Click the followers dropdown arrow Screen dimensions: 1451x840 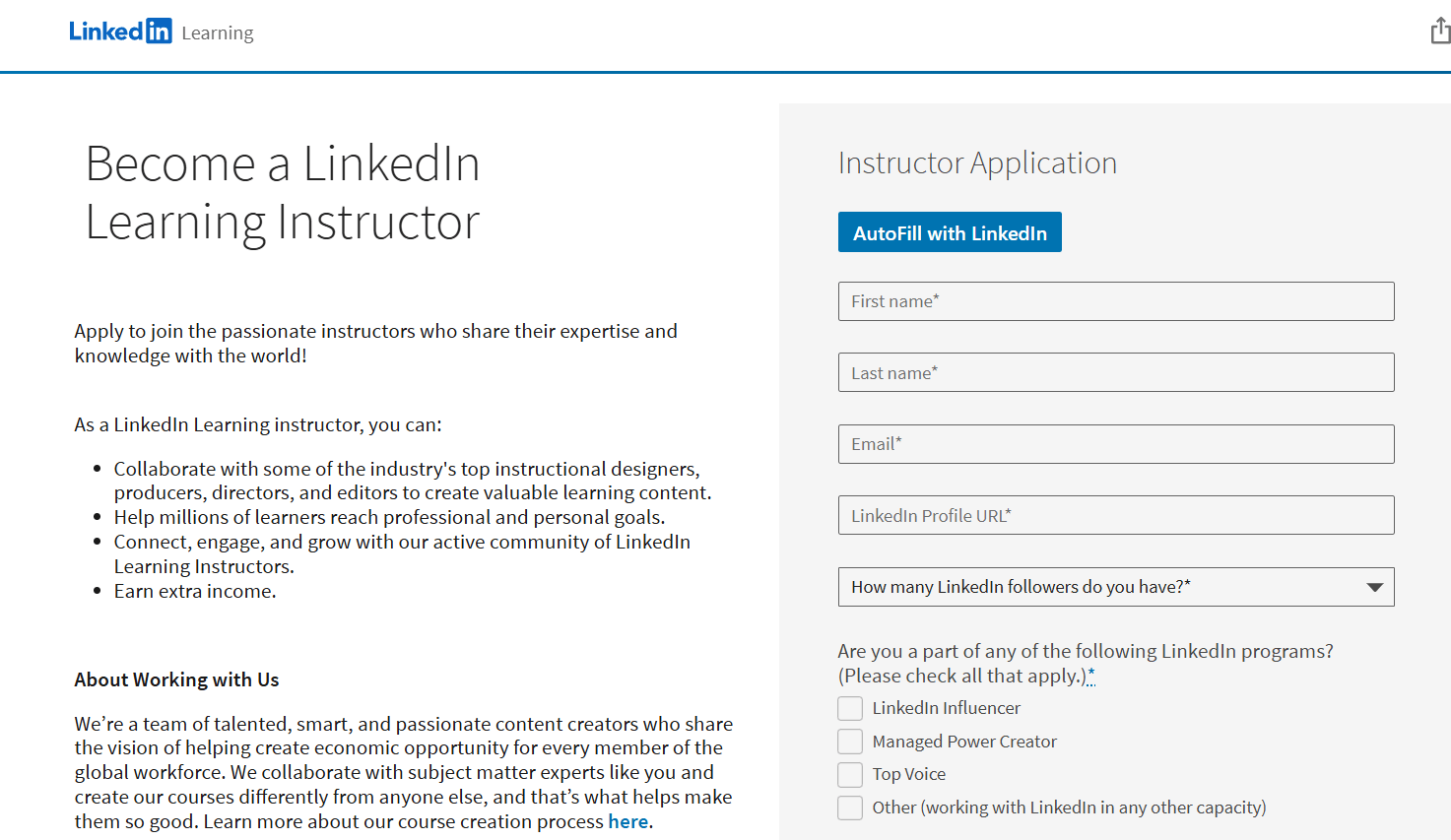pos(1375,588)
